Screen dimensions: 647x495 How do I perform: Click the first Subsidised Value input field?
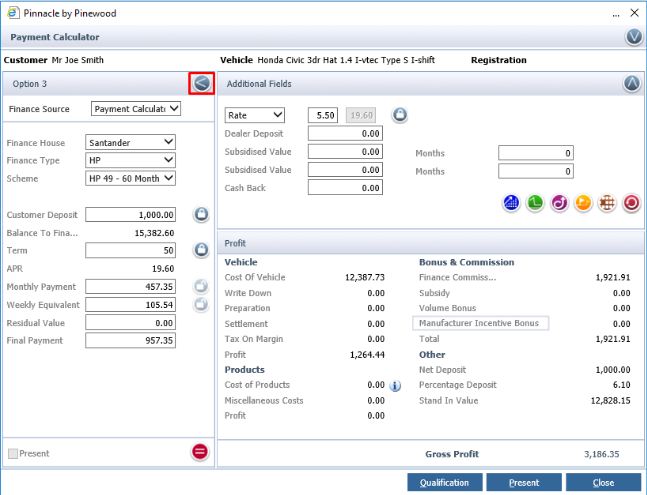pos(345,151)
